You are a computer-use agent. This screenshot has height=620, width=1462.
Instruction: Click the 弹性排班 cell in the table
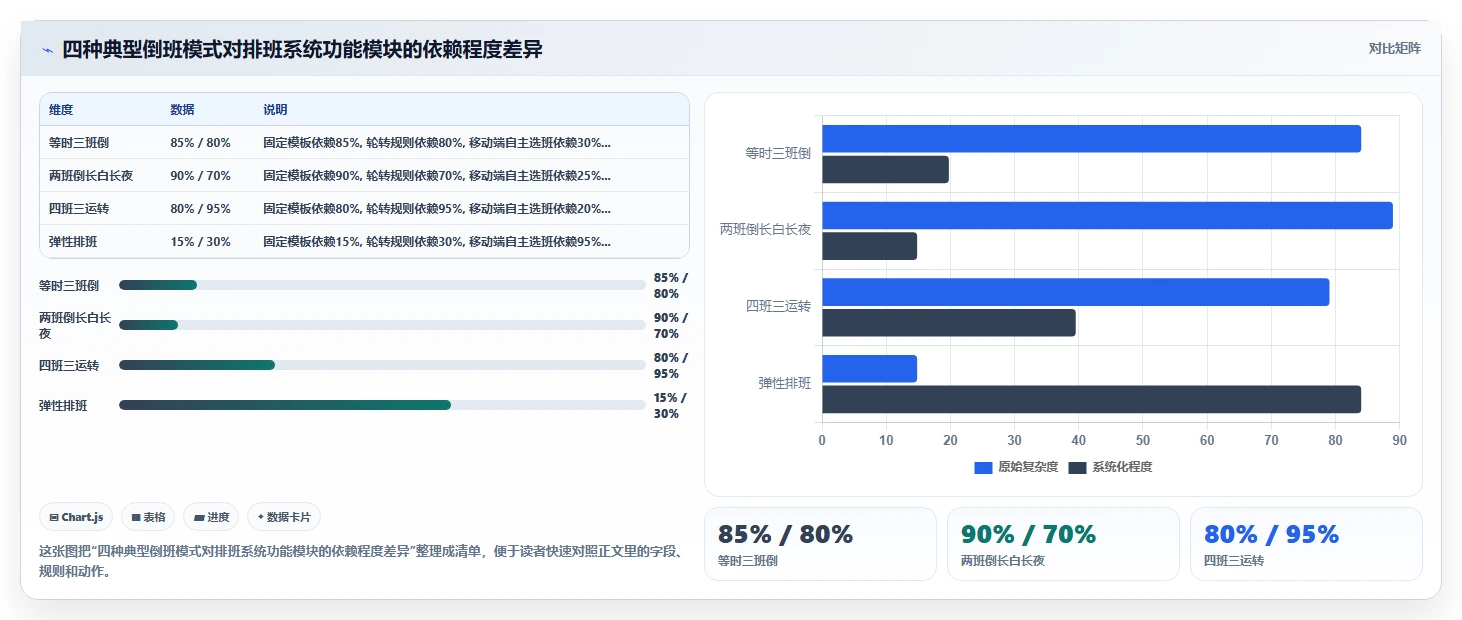tap(73, 241)
